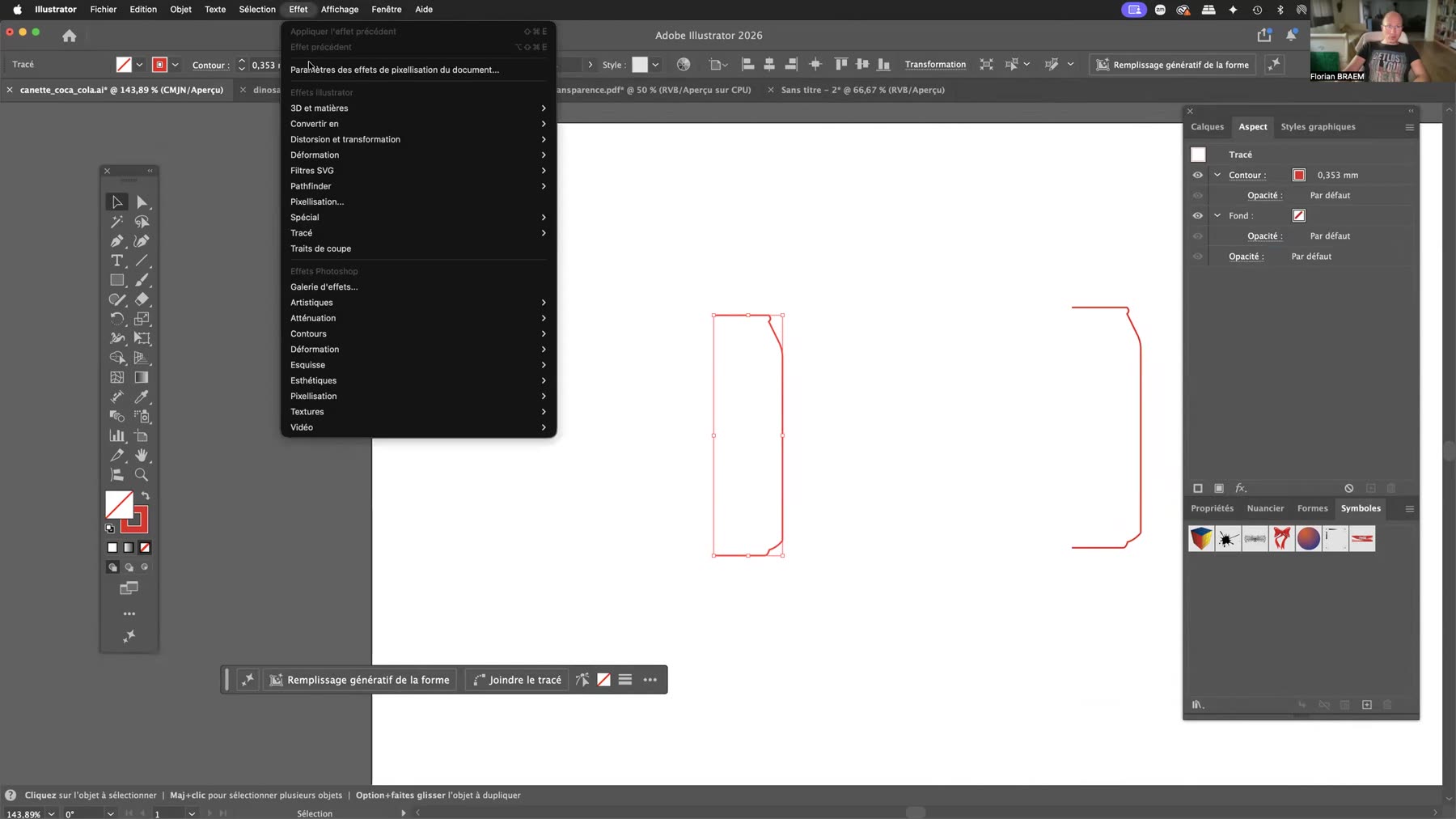Select the Scale tool
1456x819 pixels.
point(142,319)
